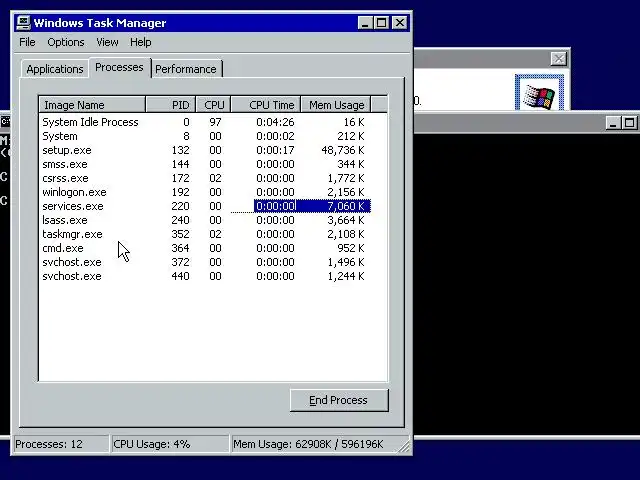Open the Options menu
The image size is (640, 480).
tap(66, 42)
